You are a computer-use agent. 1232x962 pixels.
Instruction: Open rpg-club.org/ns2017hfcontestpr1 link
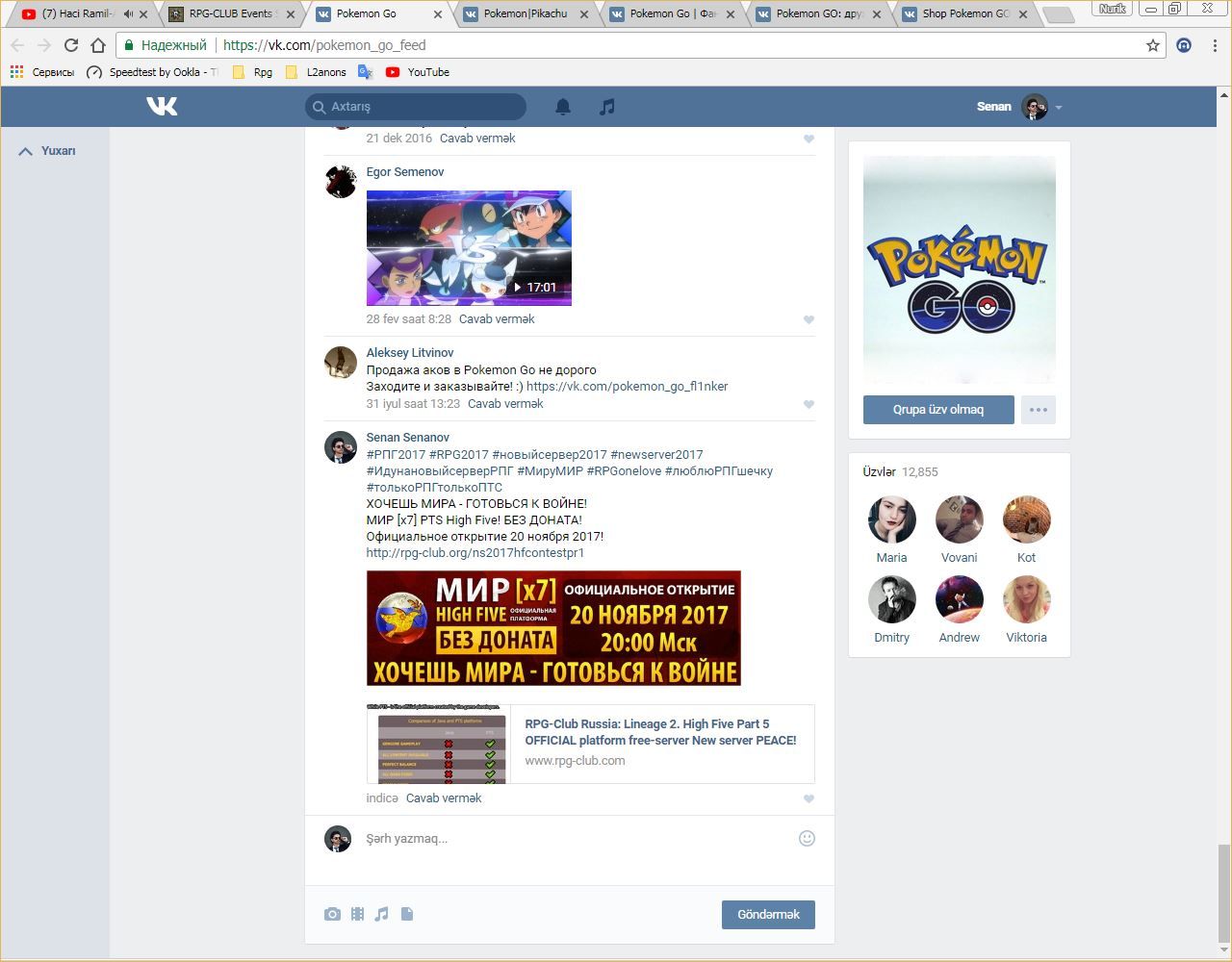[x=475, y=553]
